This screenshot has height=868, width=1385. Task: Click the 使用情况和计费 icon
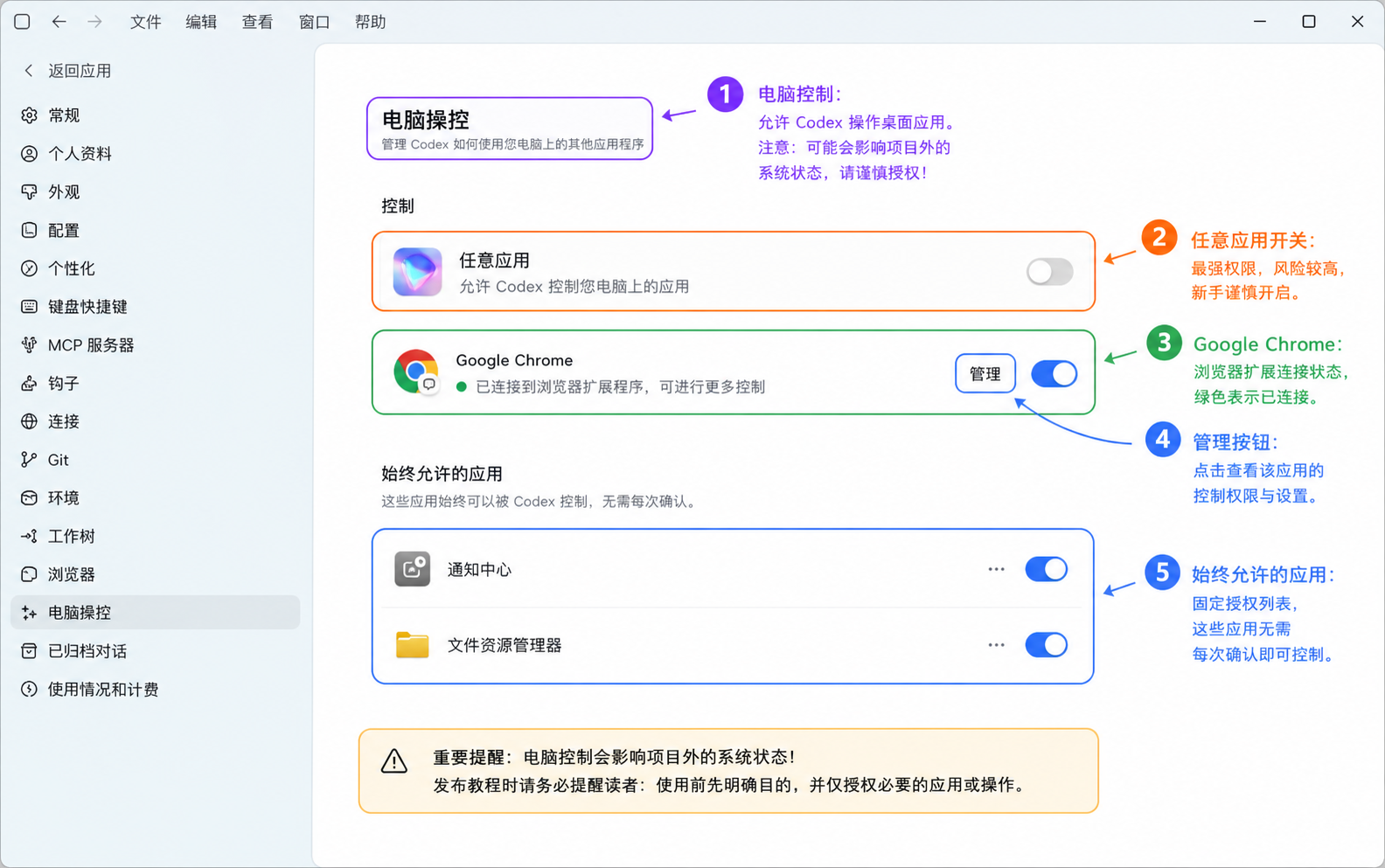pyautogui.click(x=29, y=690)
